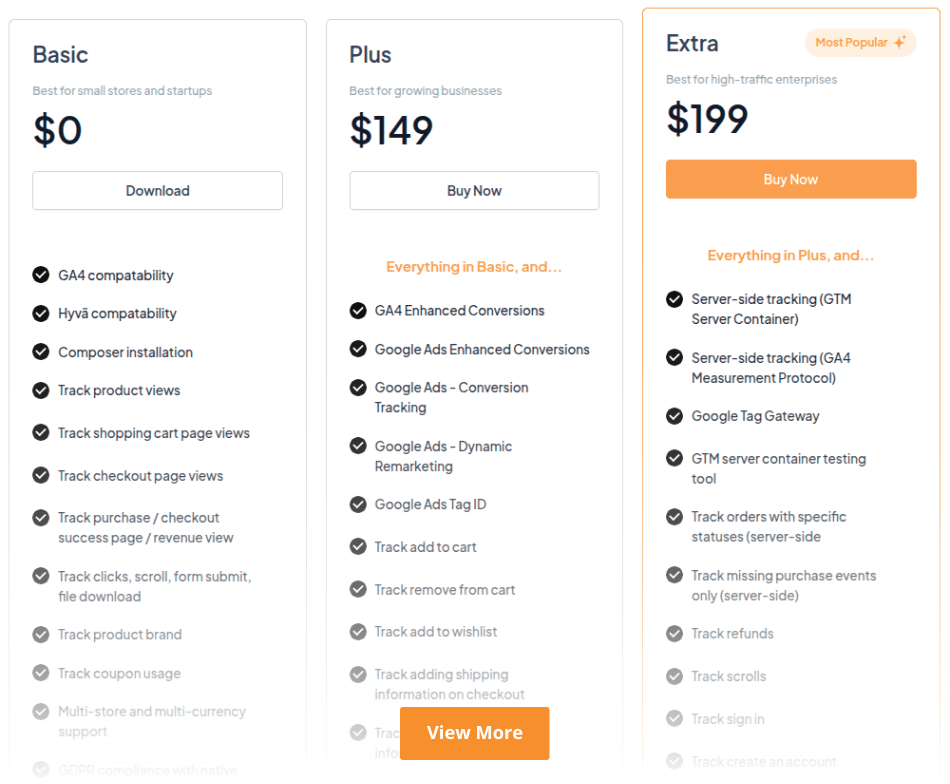Click the $149 price of Plus plan
950x784 pixels.
click(x=390, y=128)
